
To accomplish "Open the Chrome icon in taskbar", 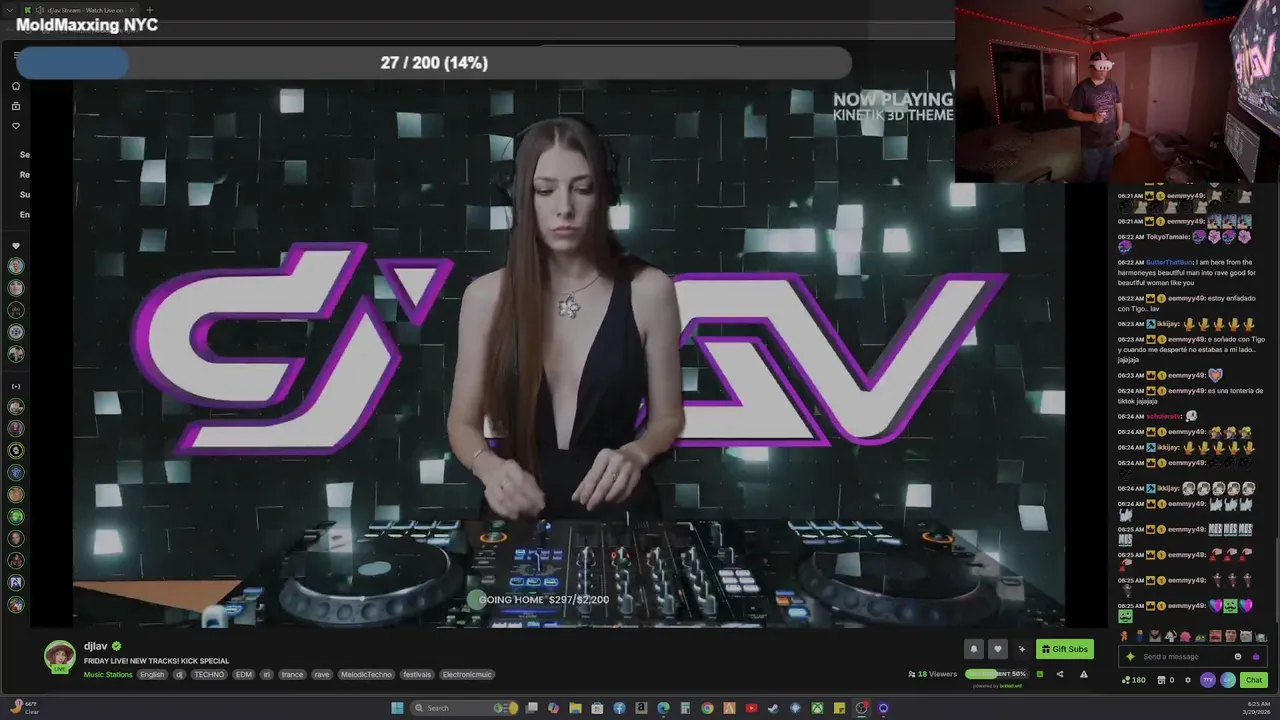I will 707,708.
